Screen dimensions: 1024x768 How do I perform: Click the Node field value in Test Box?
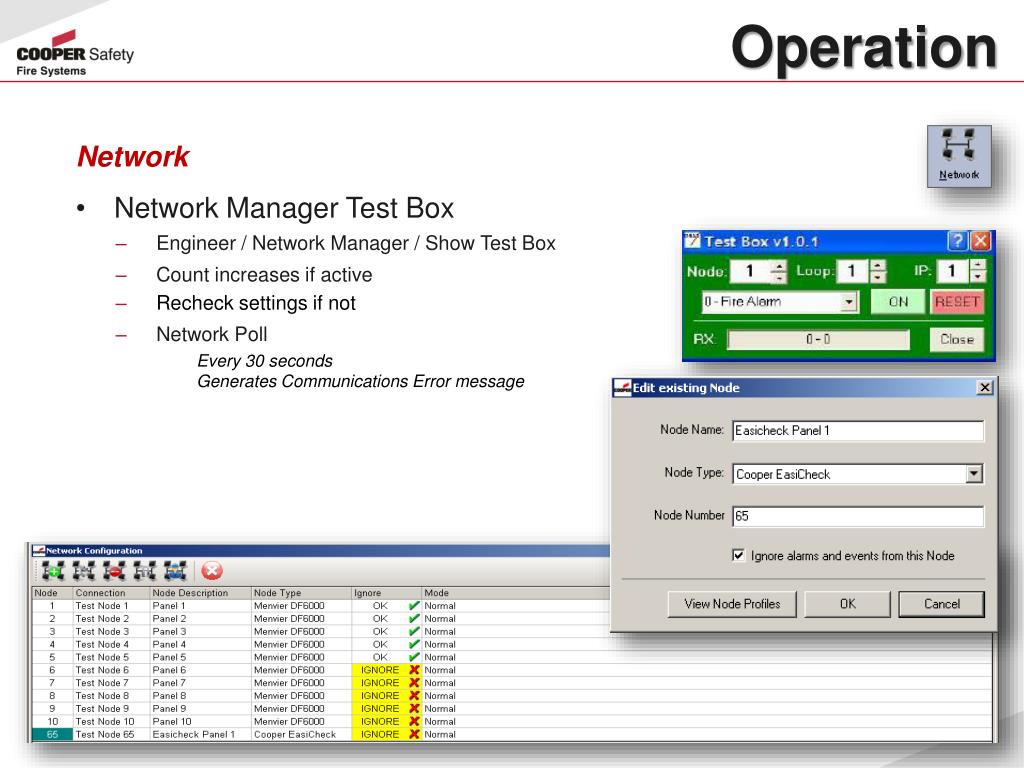750,271
